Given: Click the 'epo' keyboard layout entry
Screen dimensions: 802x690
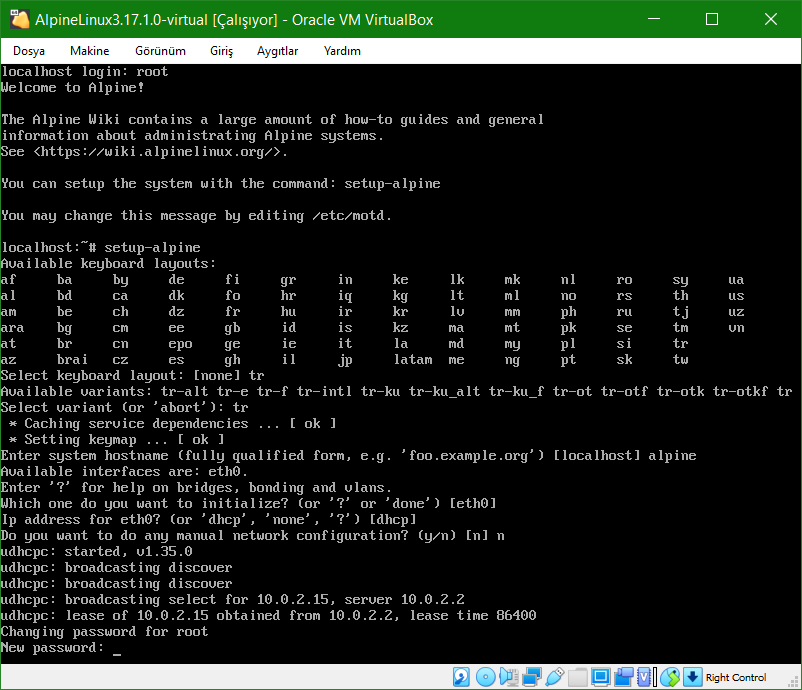Looking at the screenshot, I should click(x=181, y=344).
